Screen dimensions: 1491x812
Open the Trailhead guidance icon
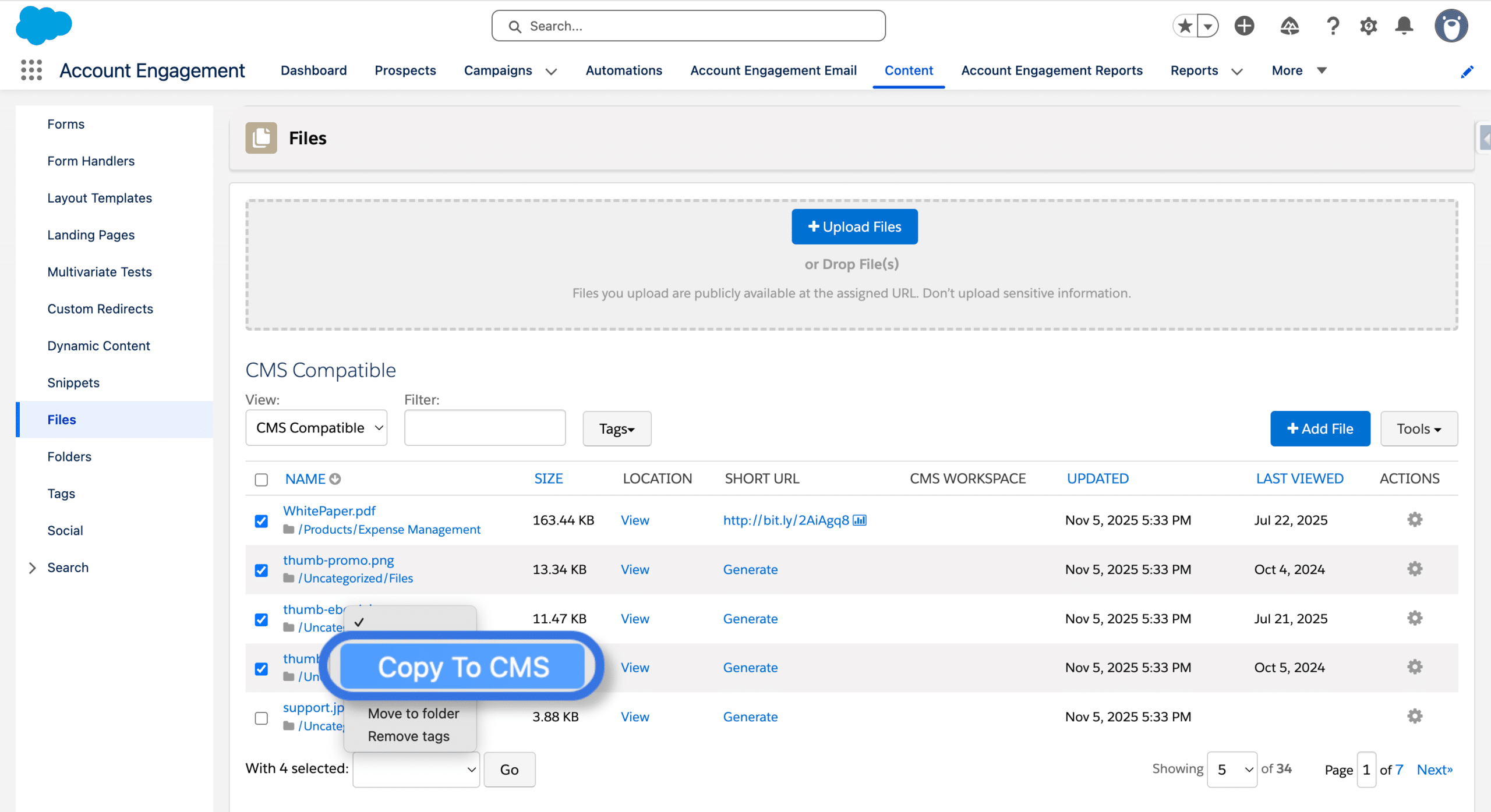coord(1289,26)
